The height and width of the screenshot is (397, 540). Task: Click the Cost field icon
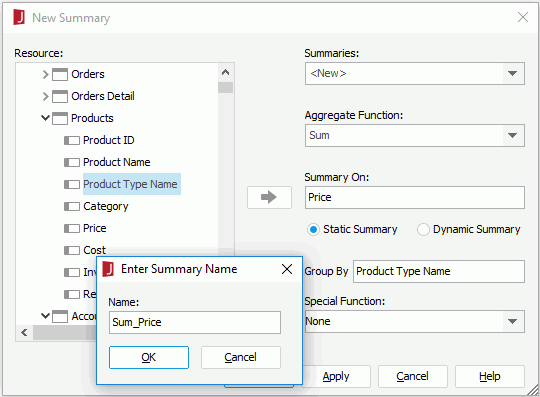click(x=72, y=250)
